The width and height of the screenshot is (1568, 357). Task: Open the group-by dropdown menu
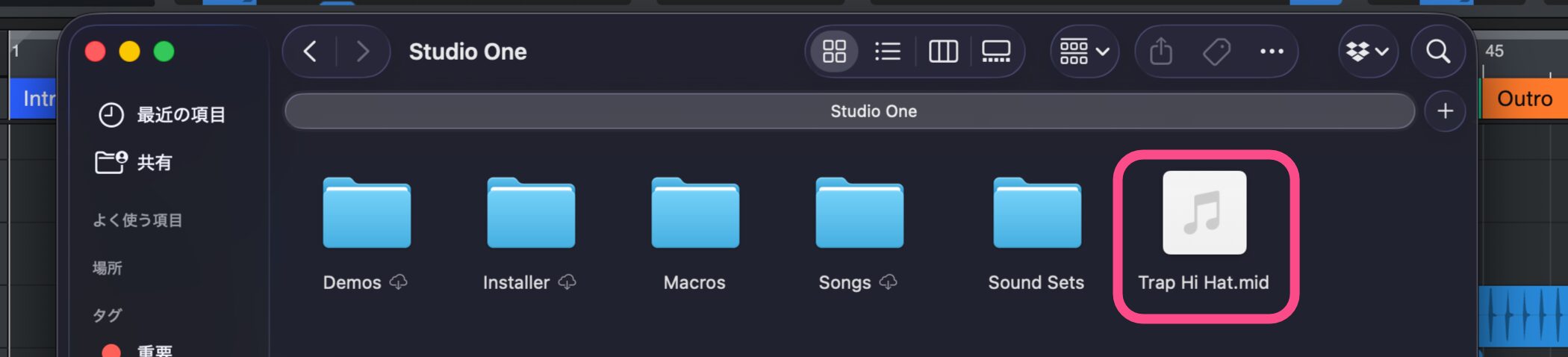[1084, 52]
